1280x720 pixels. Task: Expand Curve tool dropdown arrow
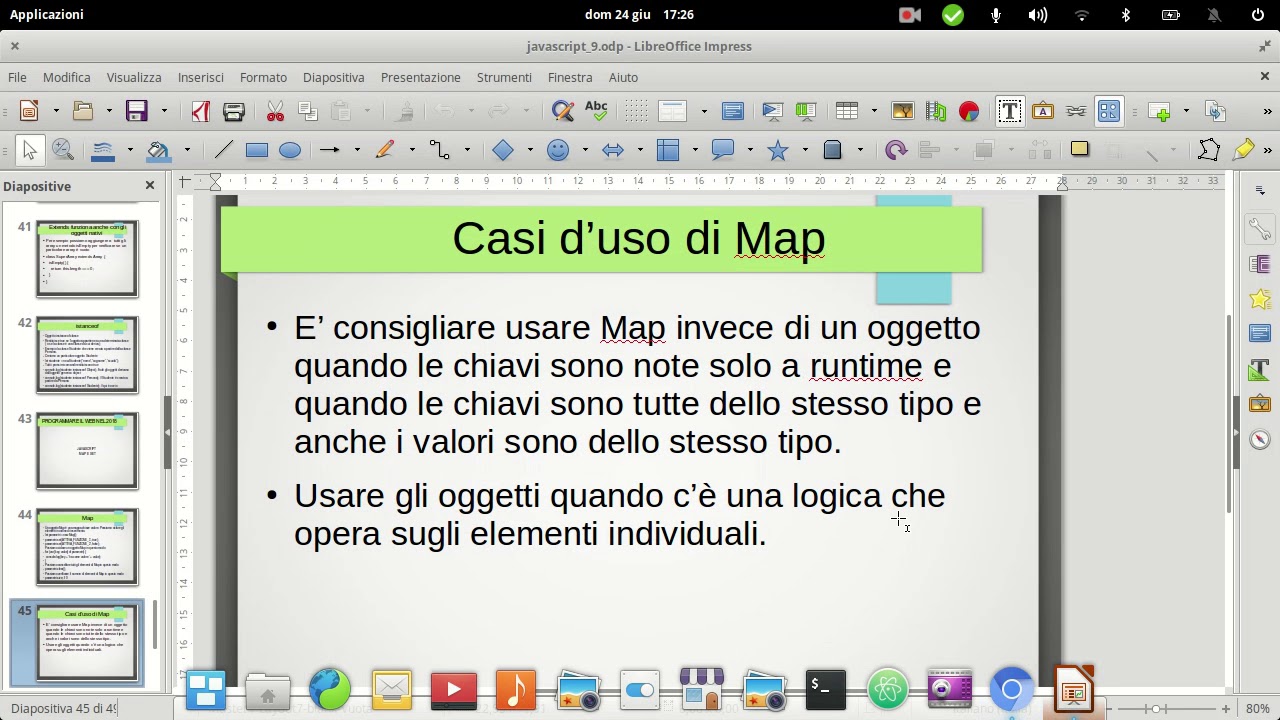point(412,150)
